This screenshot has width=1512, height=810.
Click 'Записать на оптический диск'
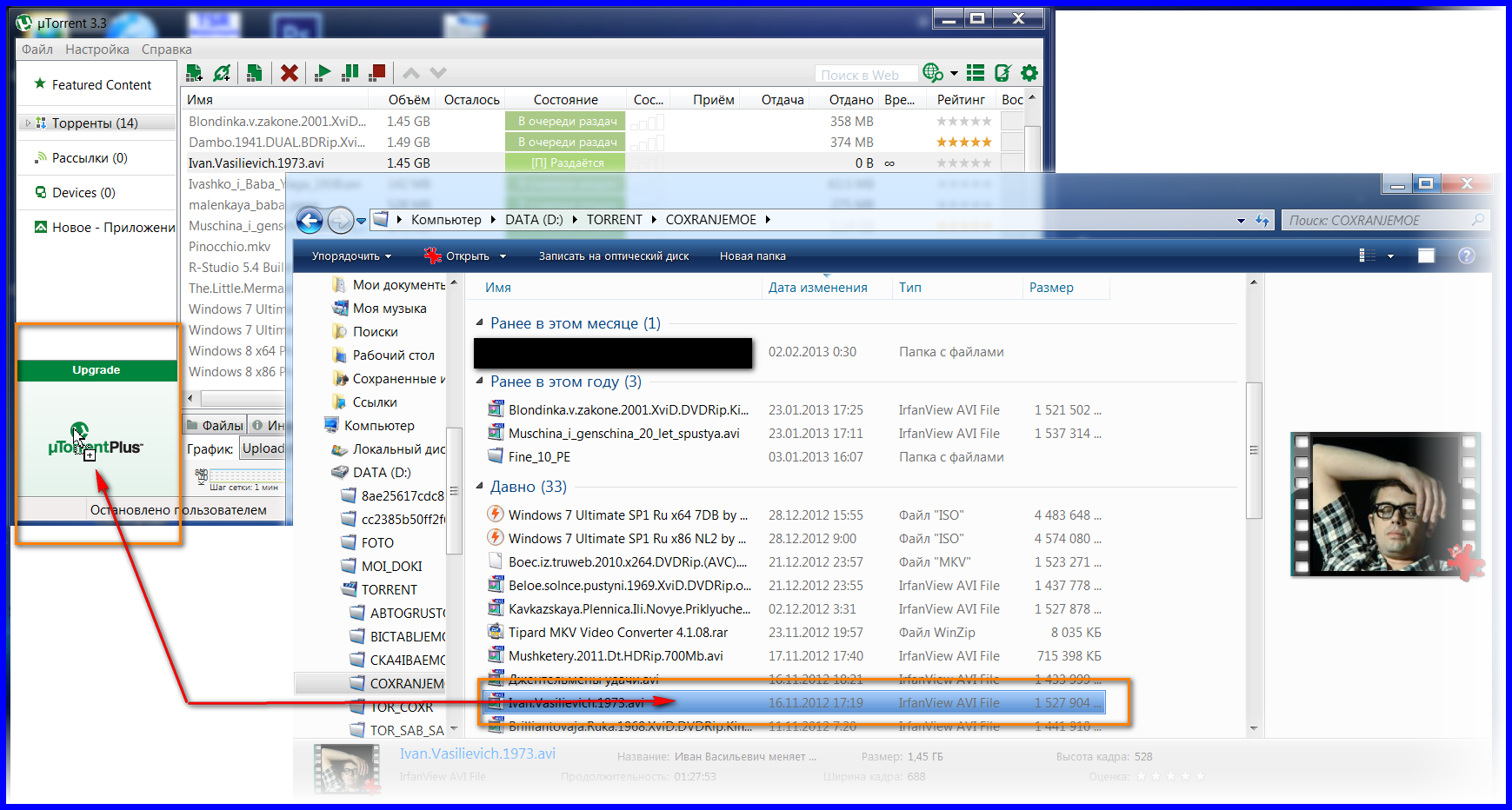pos(614,256)
